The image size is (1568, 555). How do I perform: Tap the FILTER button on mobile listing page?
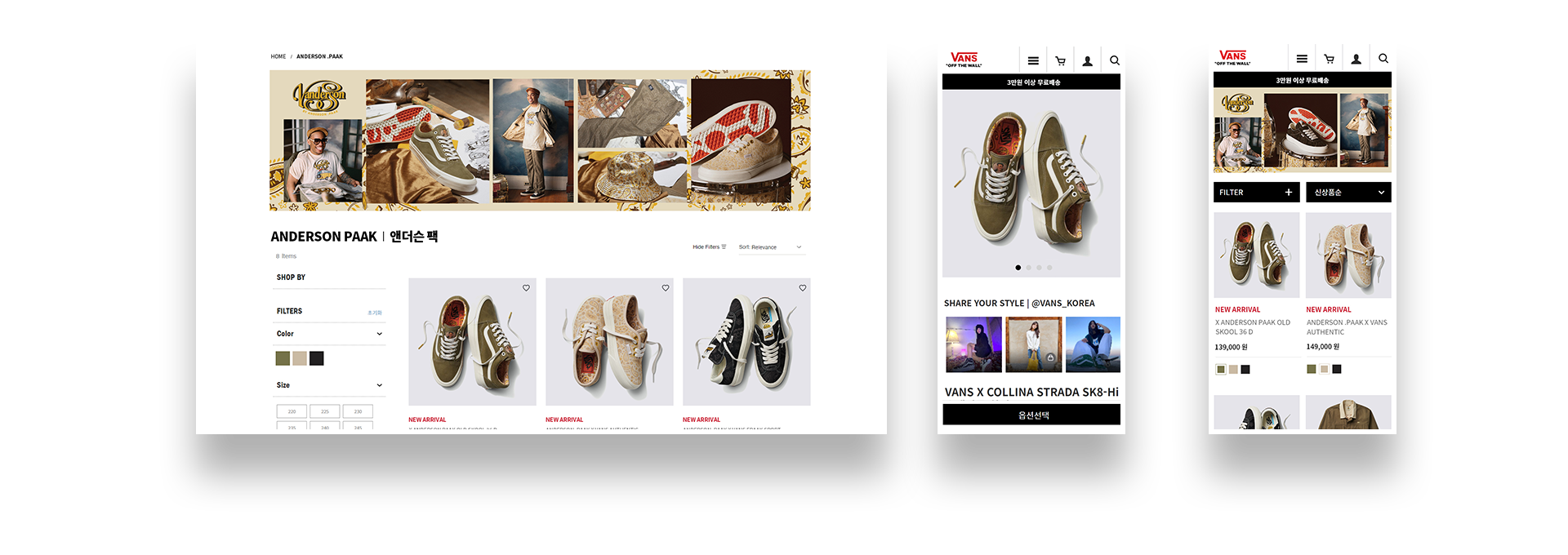[1257, 193]
